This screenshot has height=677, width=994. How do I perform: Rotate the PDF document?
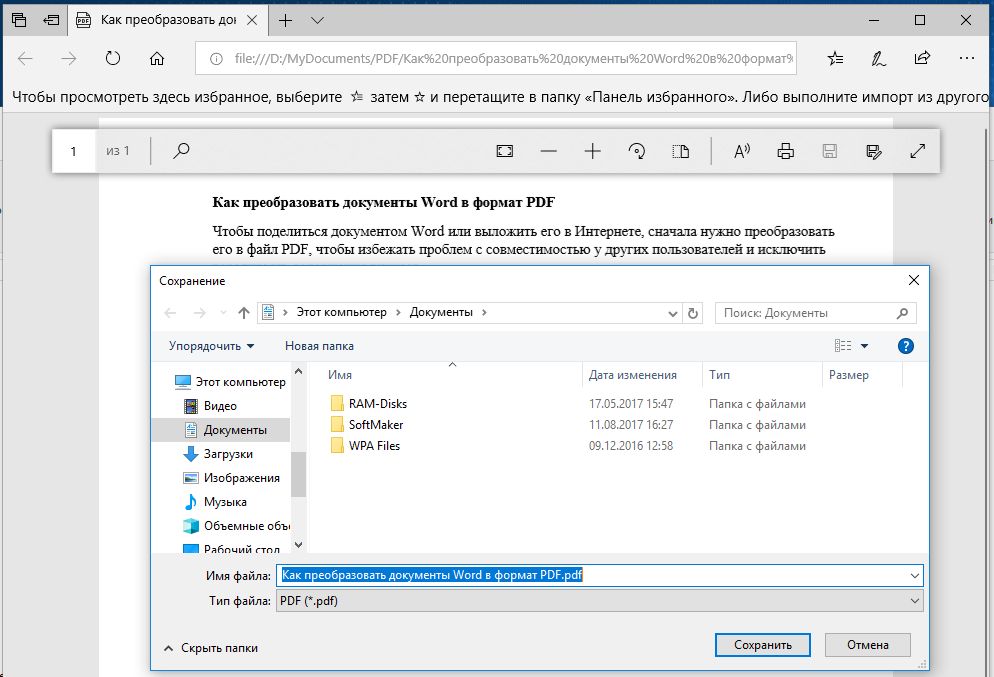coord(637,151)
